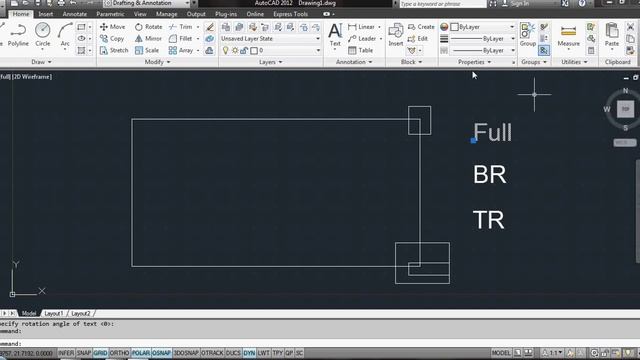Toggle SNAP mode in status bar
Screen dimensions: 640x360
[x=84, y=353]
